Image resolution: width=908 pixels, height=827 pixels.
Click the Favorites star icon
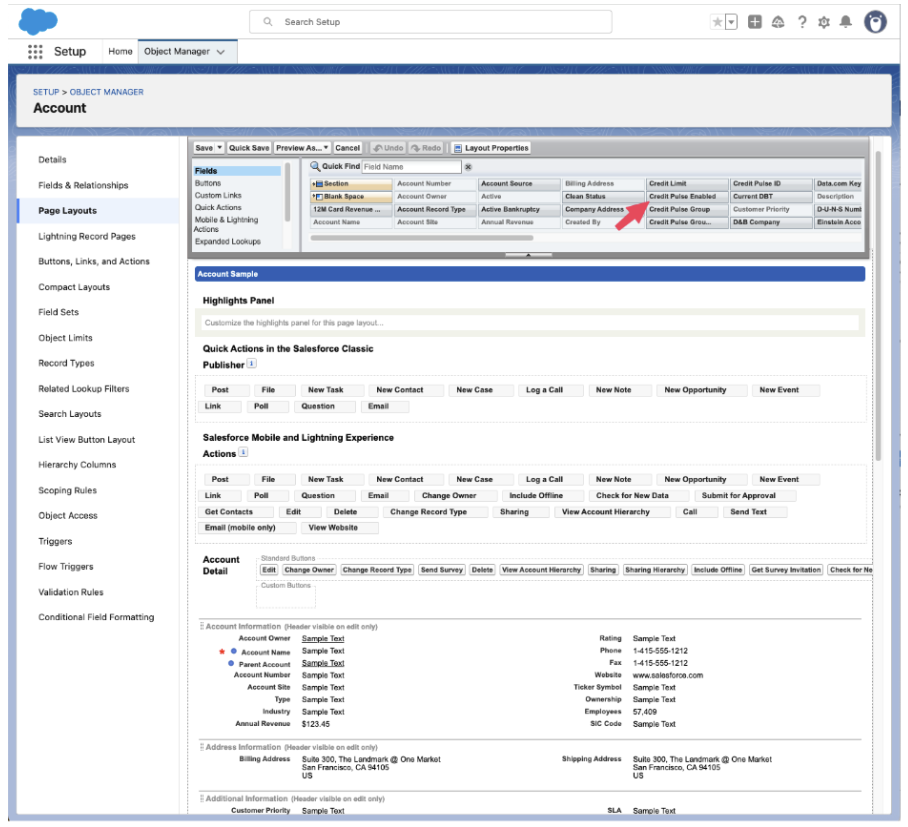(717, 22)
